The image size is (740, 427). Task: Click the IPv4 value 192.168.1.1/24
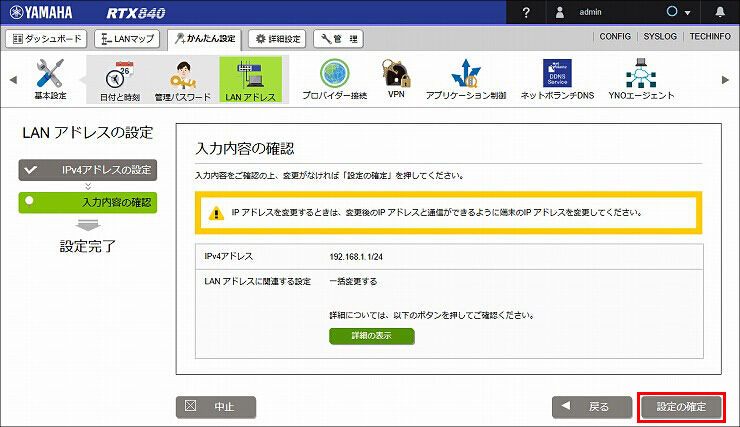point(356,257)
